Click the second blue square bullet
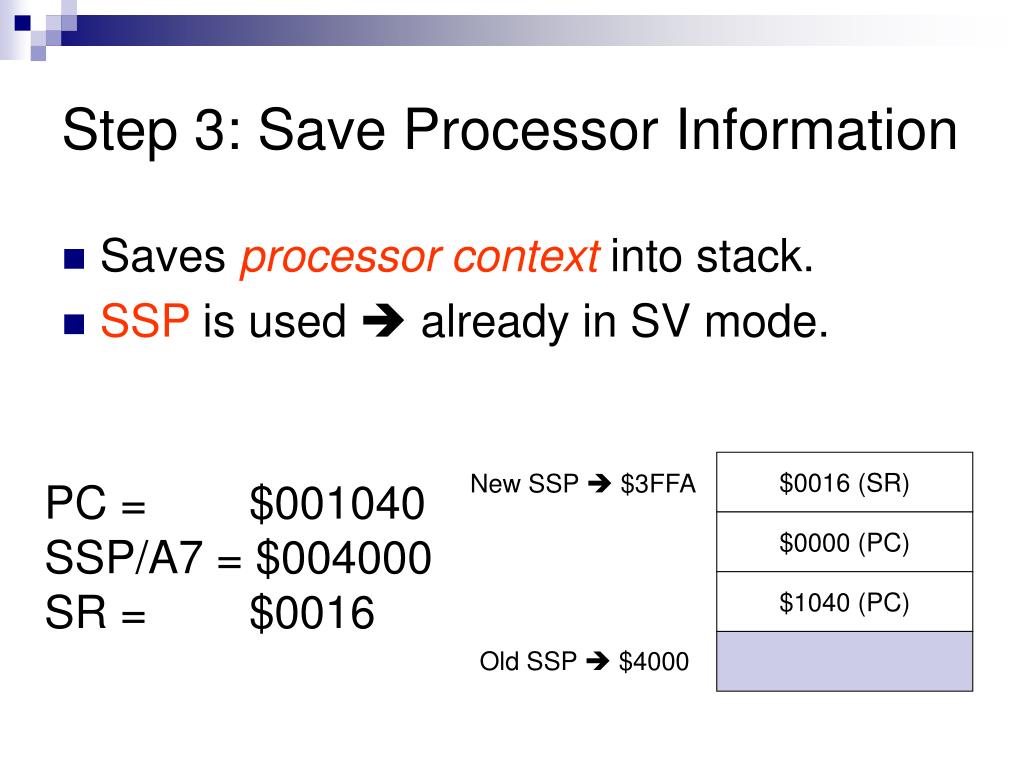1024x768 pixels. tap(74, 324)
